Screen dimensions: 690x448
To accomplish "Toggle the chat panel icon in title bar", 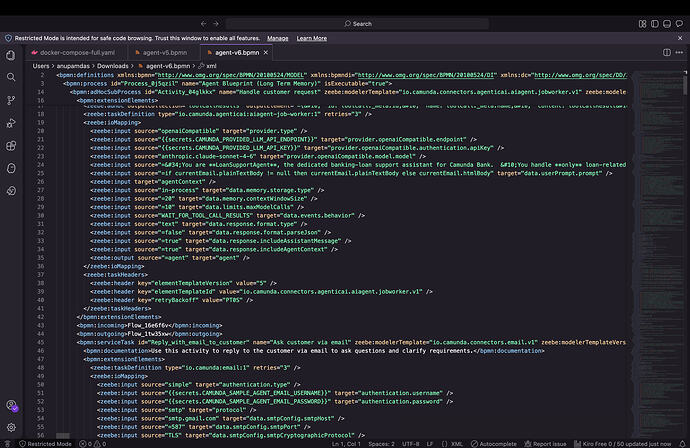I will [679, 24].
